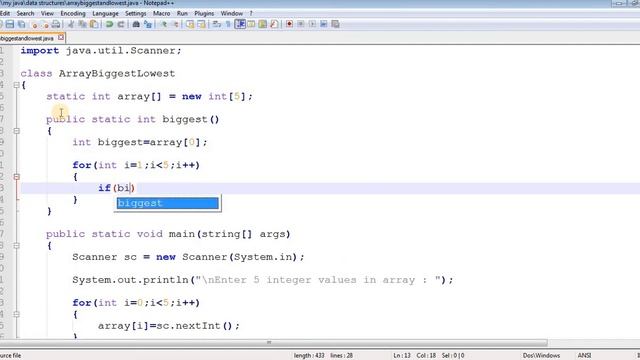This screenshot has width=640, height=360.
Task: Click the Stop Recording macro icon
Action: pos(301,24)
